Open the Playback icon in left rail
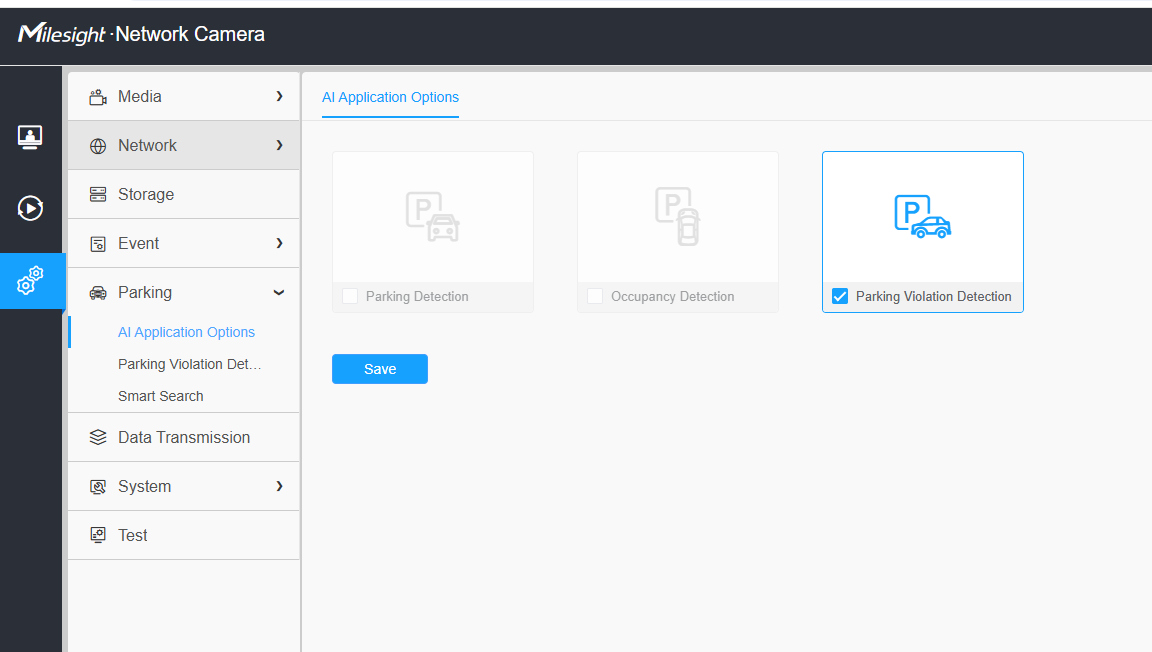Screen dimensions: 1152x652 tap(30, 208)
